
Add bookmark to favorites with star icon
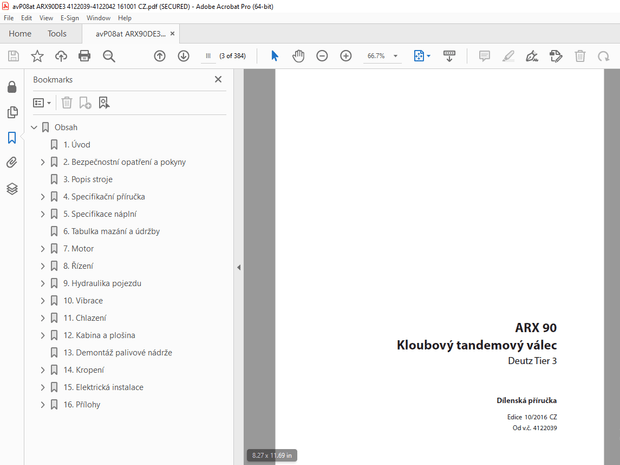[37, 56]
